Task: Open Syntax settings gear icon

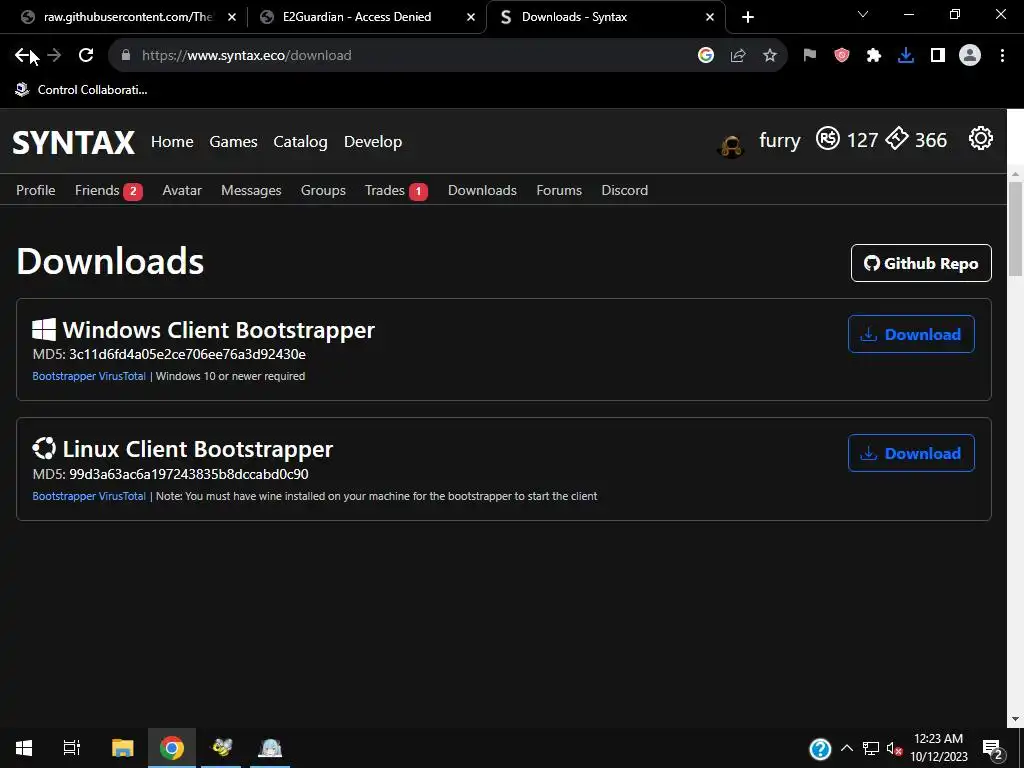Action: click(981, 138)
